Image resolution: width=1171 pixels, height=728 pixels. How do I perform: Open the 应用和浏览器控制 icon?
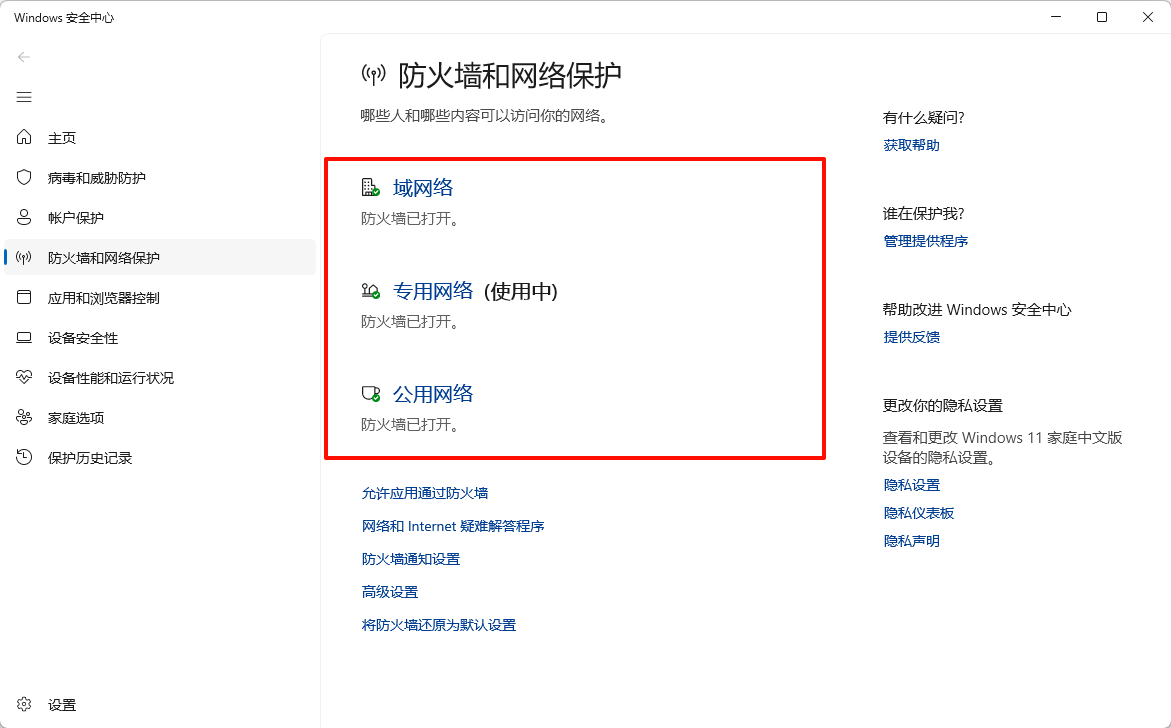click(23, 297)
